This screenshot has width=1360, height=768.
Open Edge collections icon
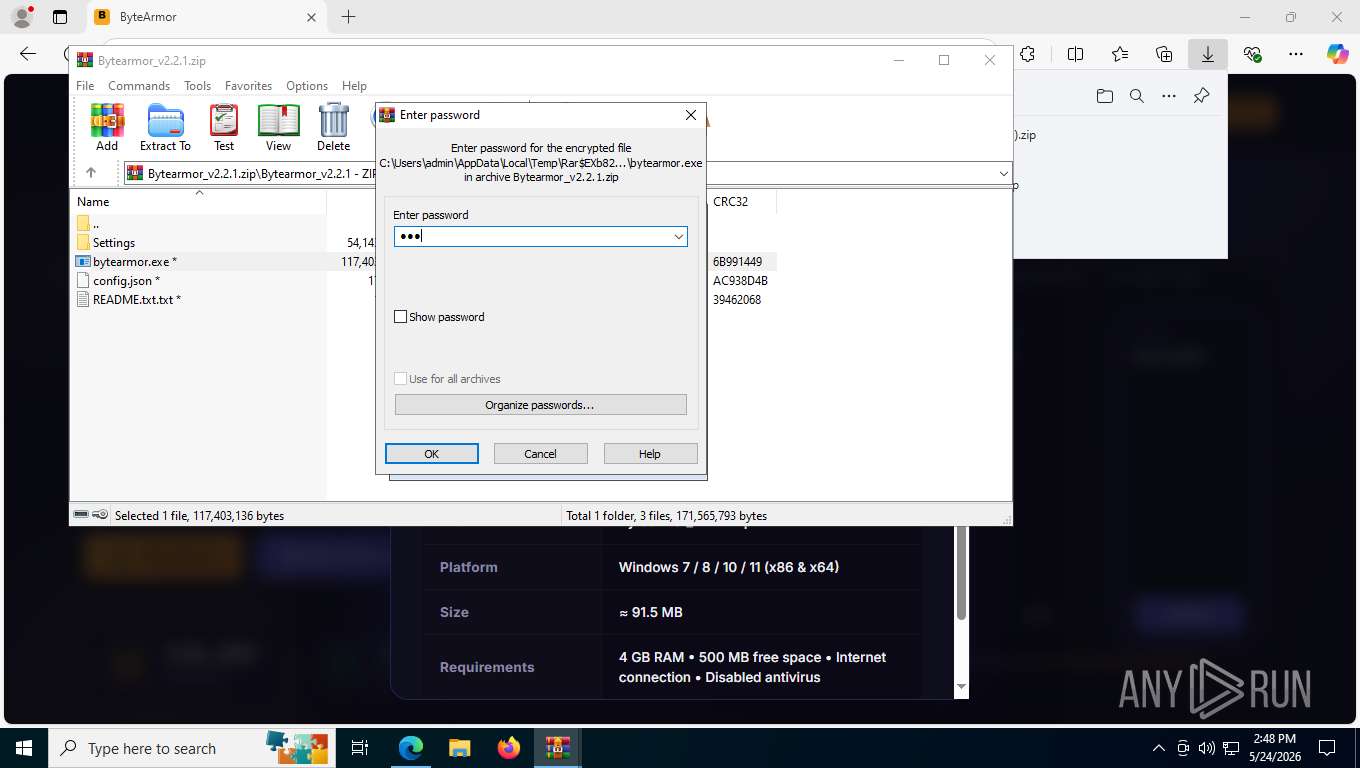(1164, 54)
